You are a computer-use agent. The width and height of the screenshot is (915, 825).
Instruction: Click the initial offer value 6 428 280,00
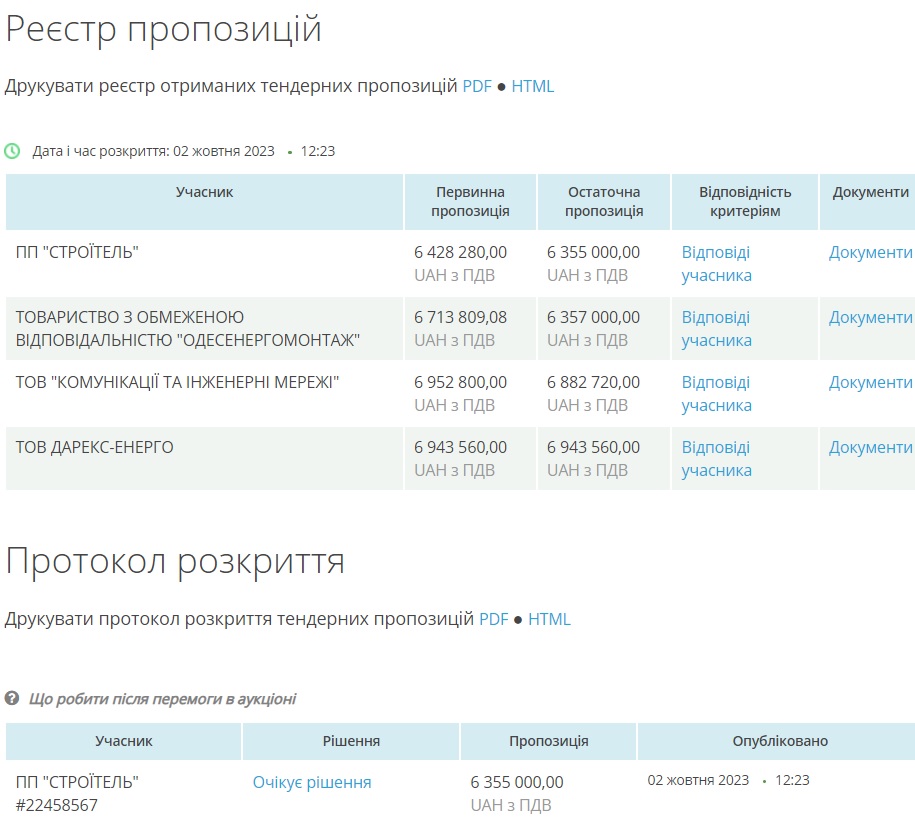tap(460, 252)
